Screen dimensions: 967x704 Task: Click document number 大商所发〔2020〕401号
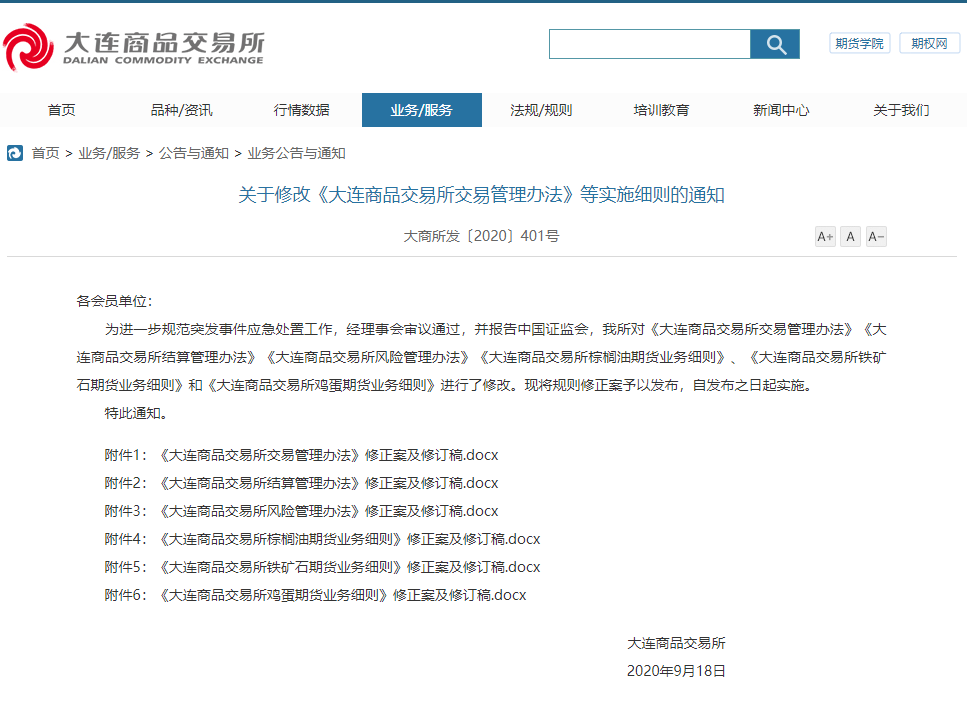[x=481, y=236]
